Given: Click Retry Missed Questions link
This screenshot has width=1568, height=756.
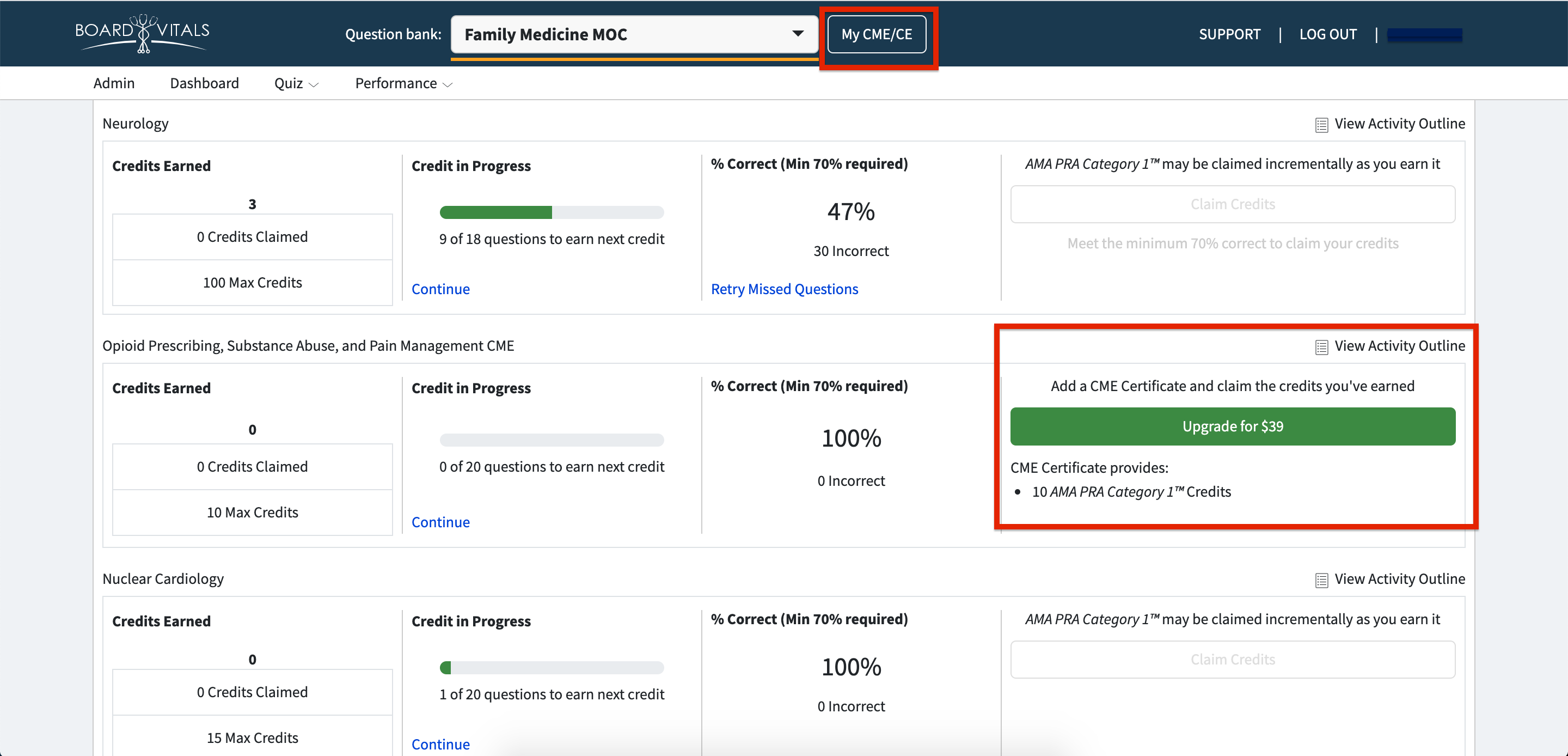Looking at the screenshot, I should [784, 289].
